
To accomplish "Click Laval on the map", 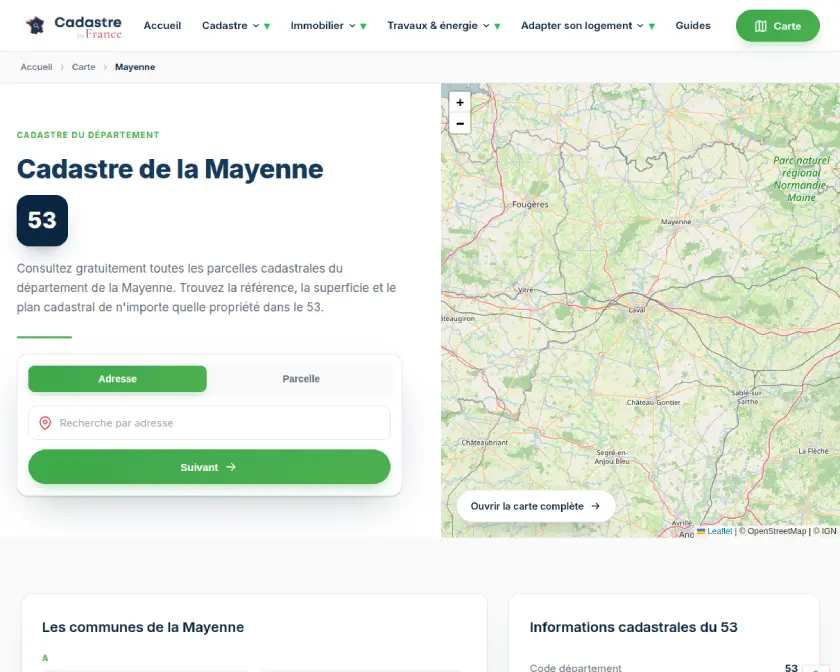I will 637,310.
